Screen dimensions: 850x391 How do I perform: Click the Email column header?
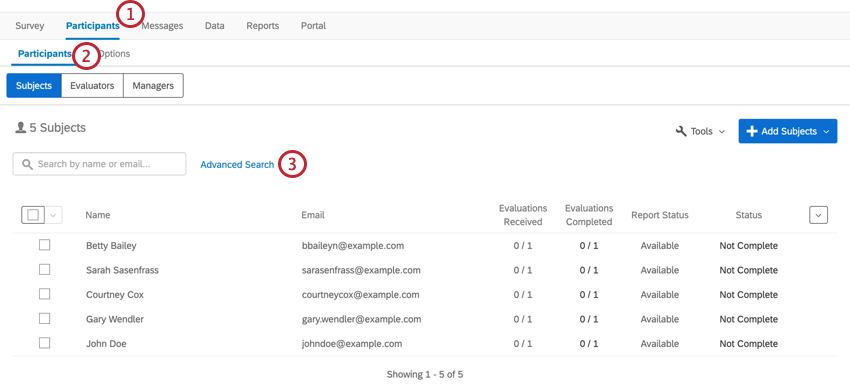[313, 215]
